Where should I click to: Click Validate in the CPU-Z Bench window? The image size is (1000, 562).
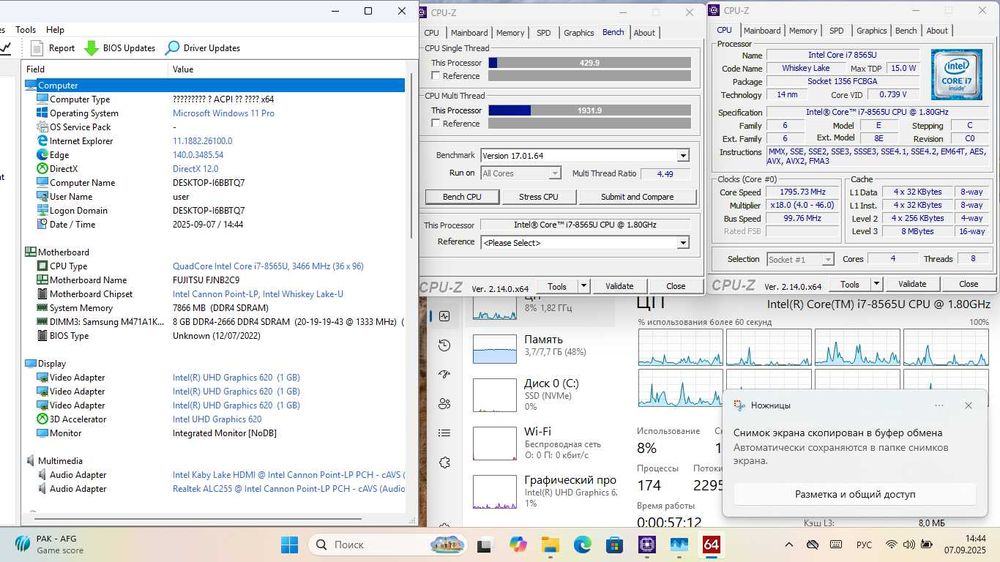(x=619, y=286)
